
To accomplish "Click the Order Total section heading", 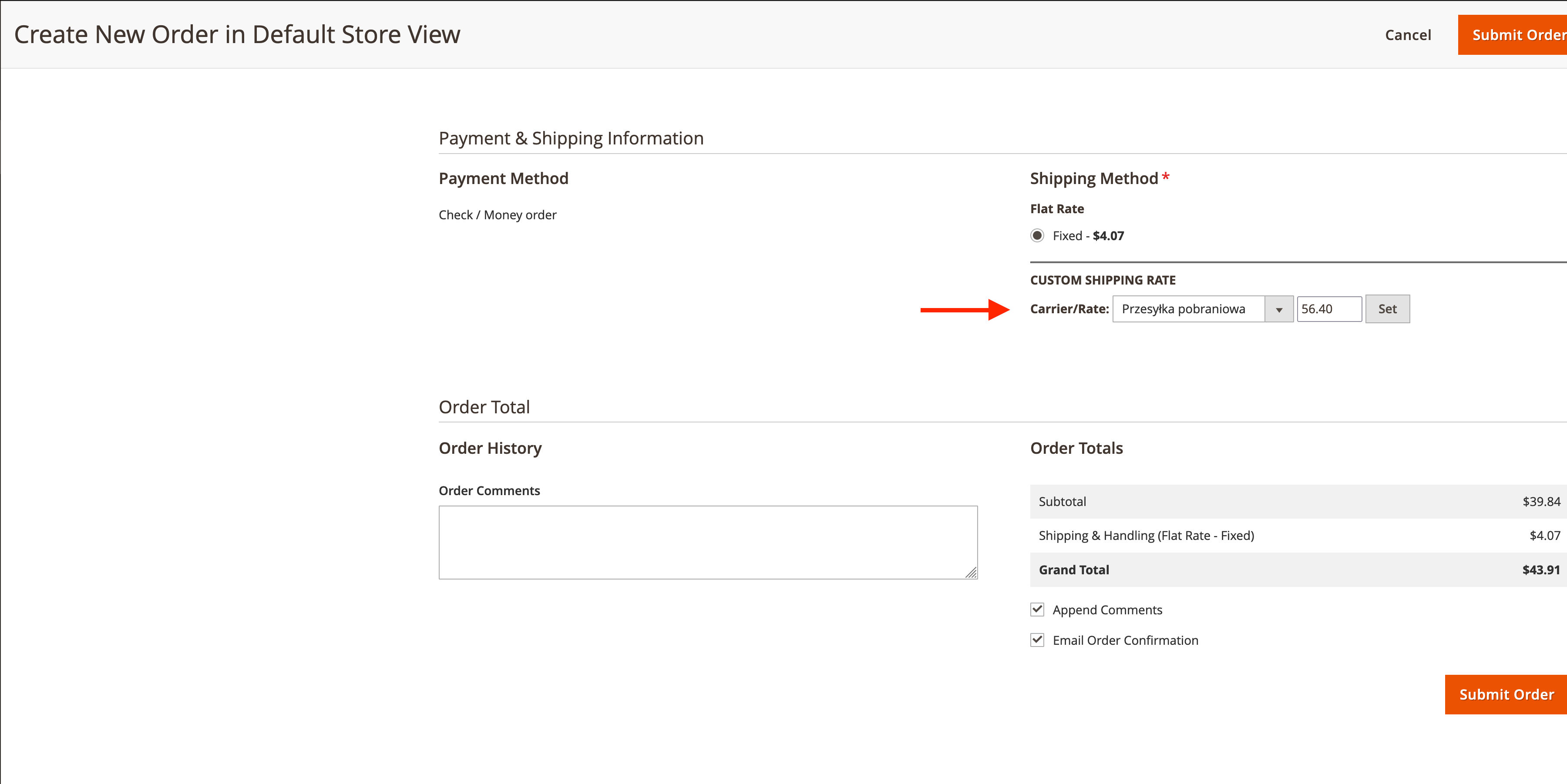I will (x=484, y=407).
